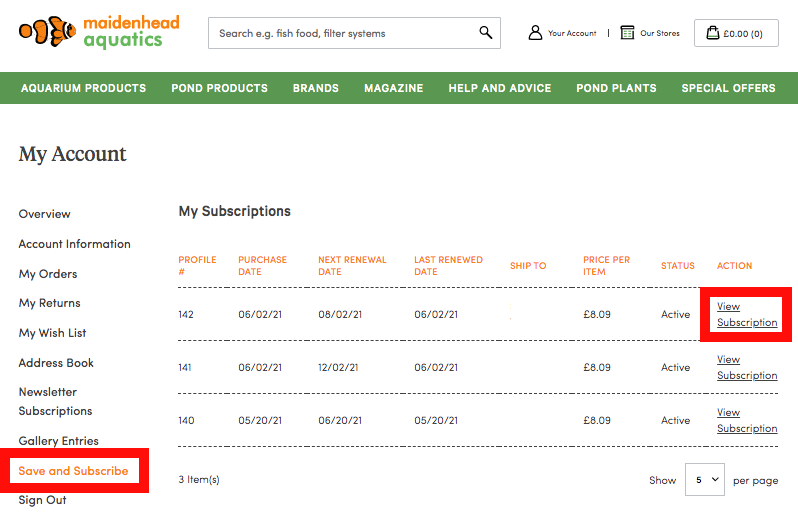Open Newsletter Subscriptions in sidebar
Viewport: 798px width, 527px height.
pos(55,401)
